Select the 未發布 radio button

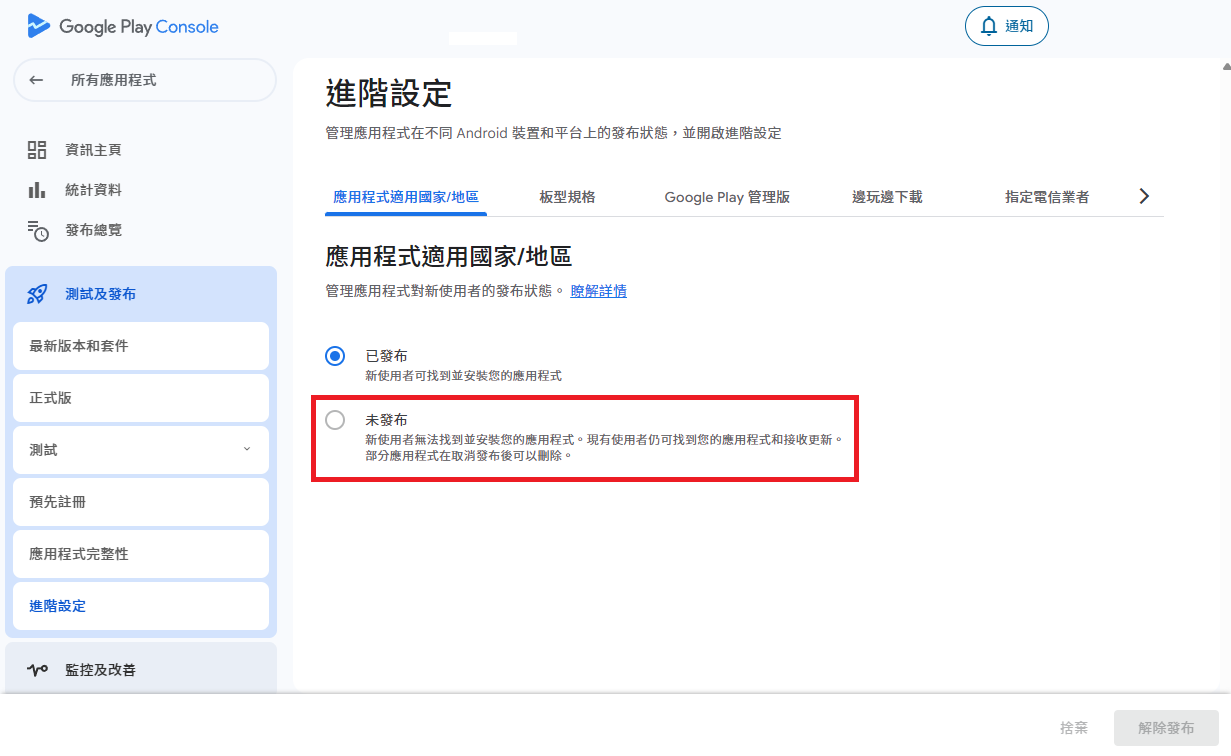pyautogui.click(x=334, y=420)
